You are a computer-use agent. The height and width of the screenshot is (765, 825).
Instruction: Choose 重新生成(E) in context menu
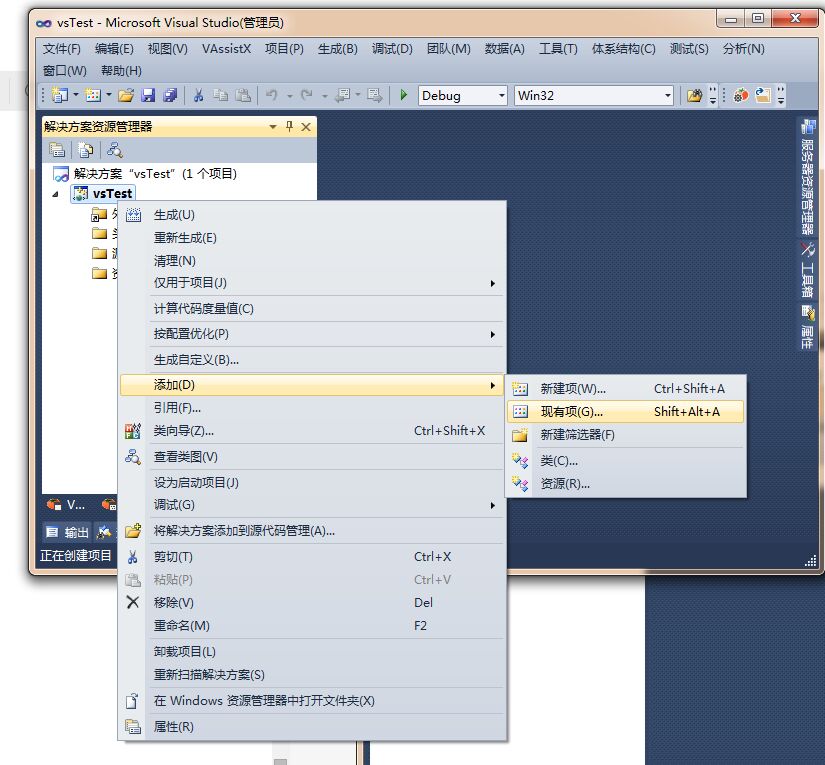(x=313, y=238)
